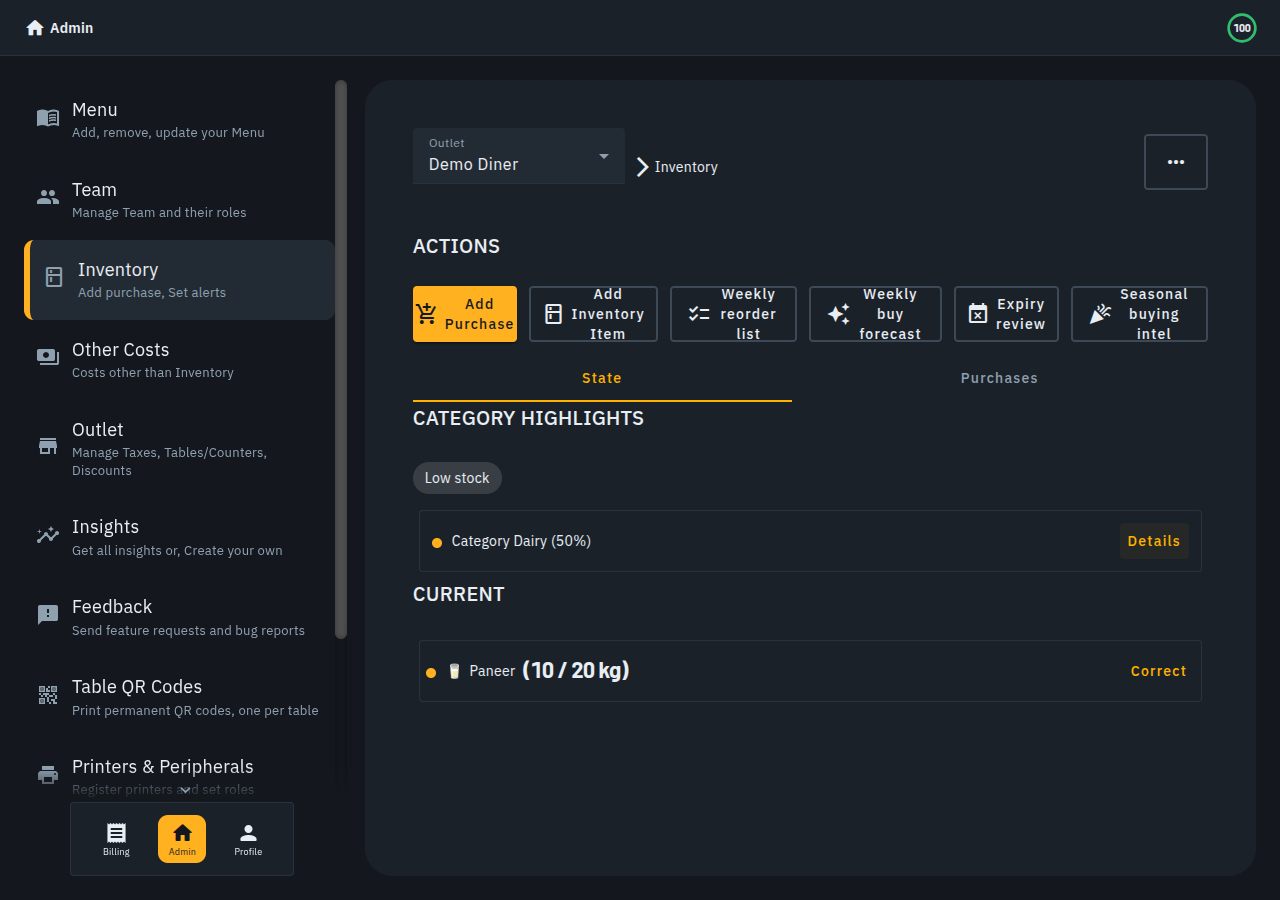Open Table QR Codes in sidebar

180,697
